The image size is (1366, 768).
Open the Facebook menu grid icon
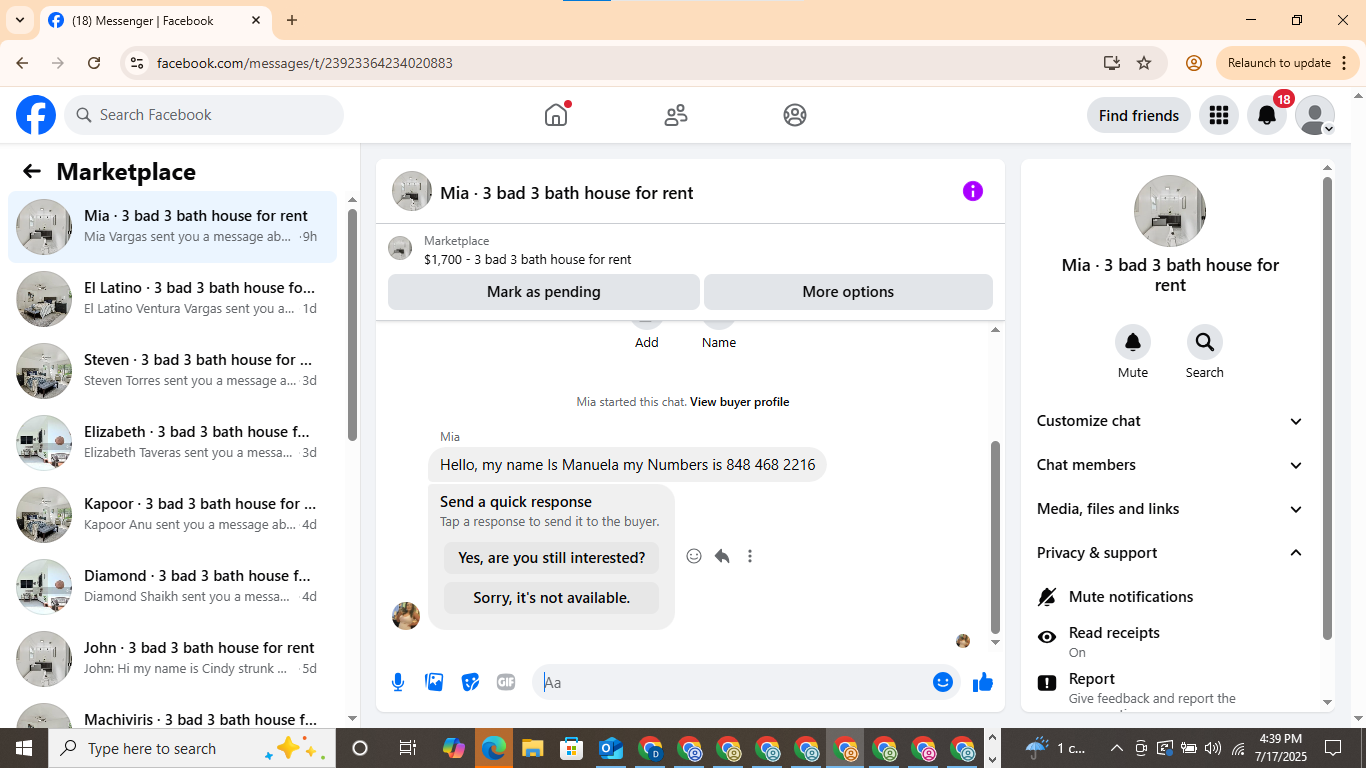[x=1218, y=115]
